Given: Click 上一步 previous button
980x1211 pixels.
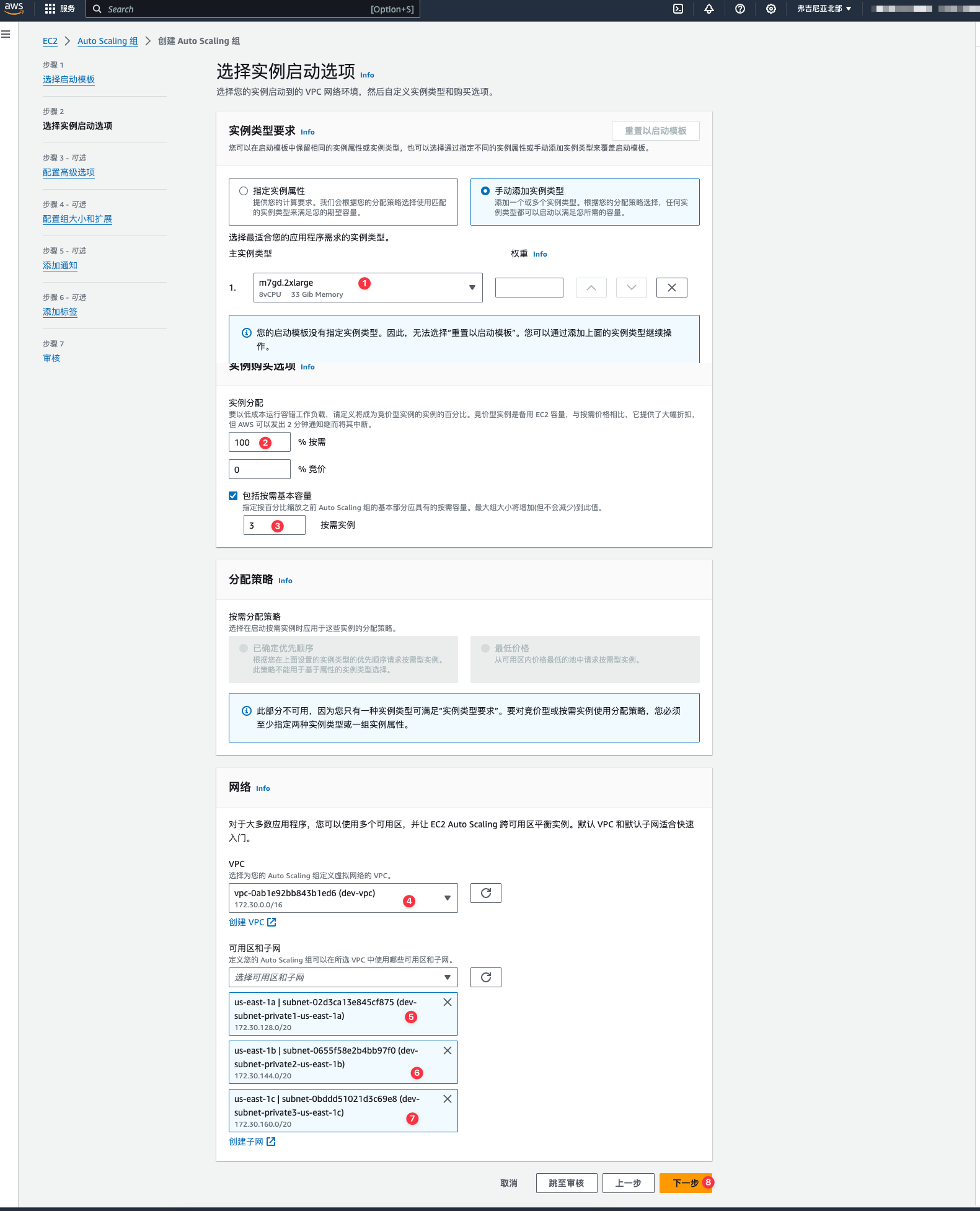Looking at the screenshot, I should point(629,1183).
